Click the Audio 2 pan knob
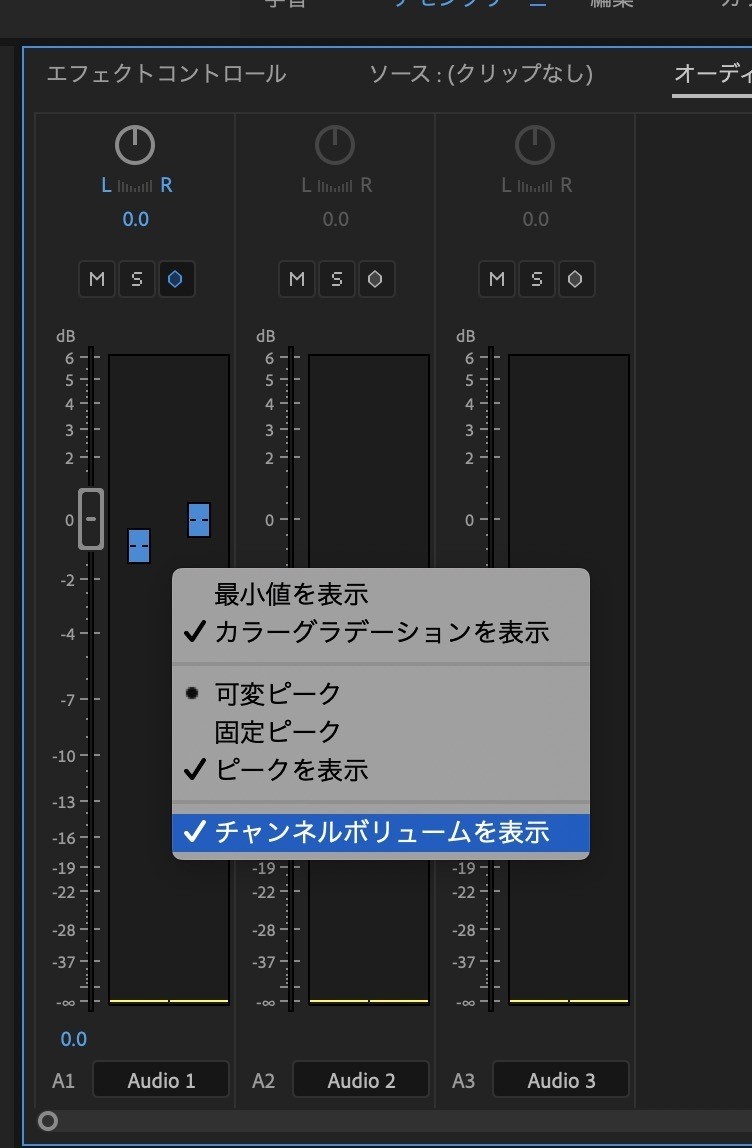Screen dimensions: 752x1148 335,147
